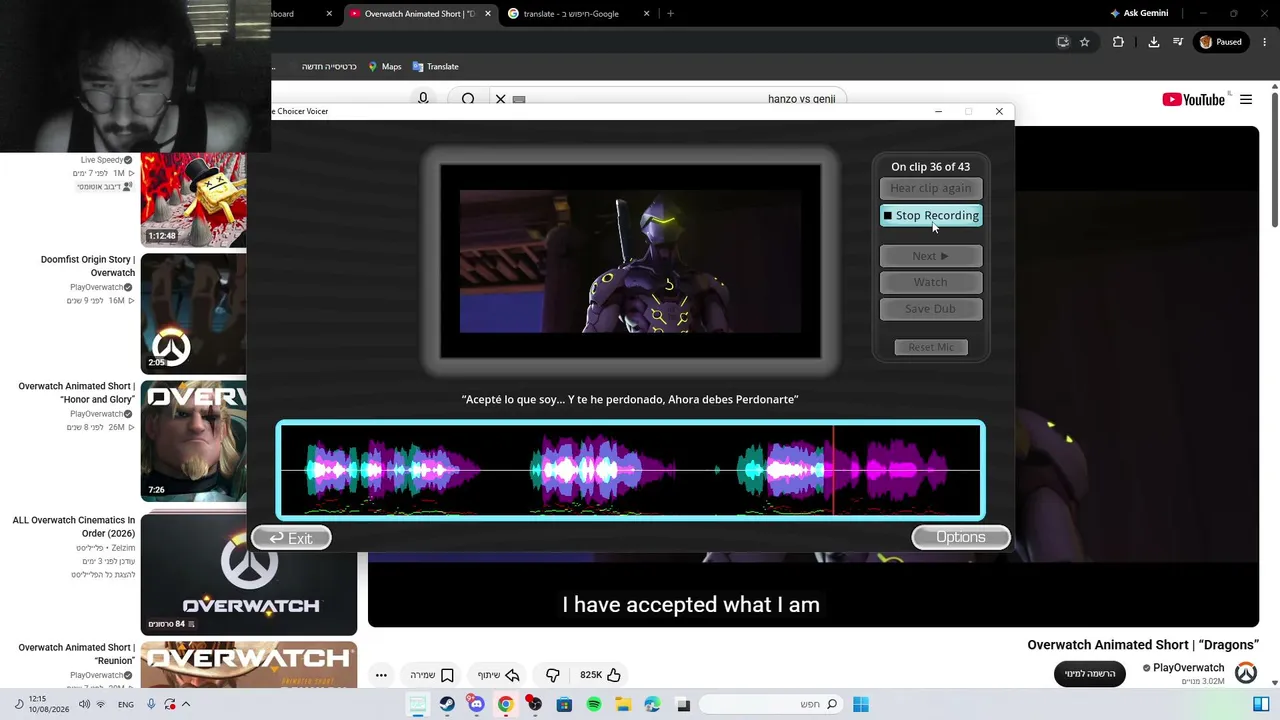Open Google Chrome from the taskbar
Screen dimensions: 1280x720
tap(506, 705)
